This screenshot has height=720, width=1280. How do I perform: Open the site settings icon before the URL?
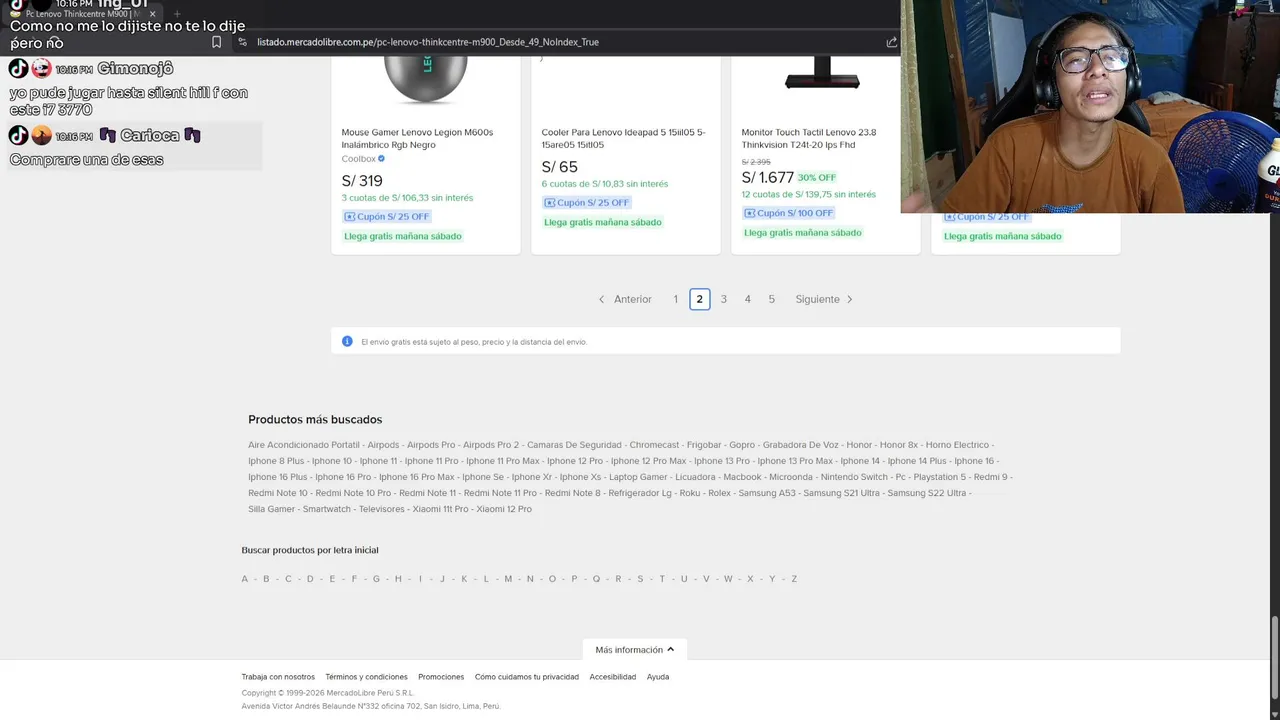[x=242, y=42]
